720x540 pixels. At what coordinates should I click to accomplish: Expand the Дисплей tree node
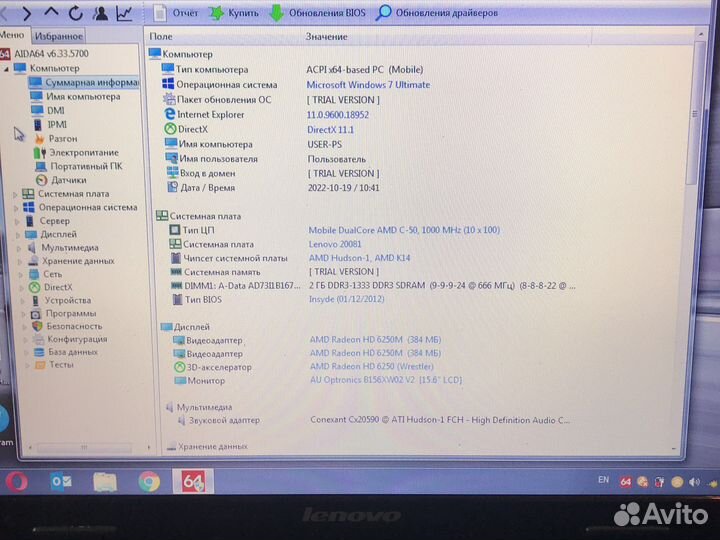[18, 235]
